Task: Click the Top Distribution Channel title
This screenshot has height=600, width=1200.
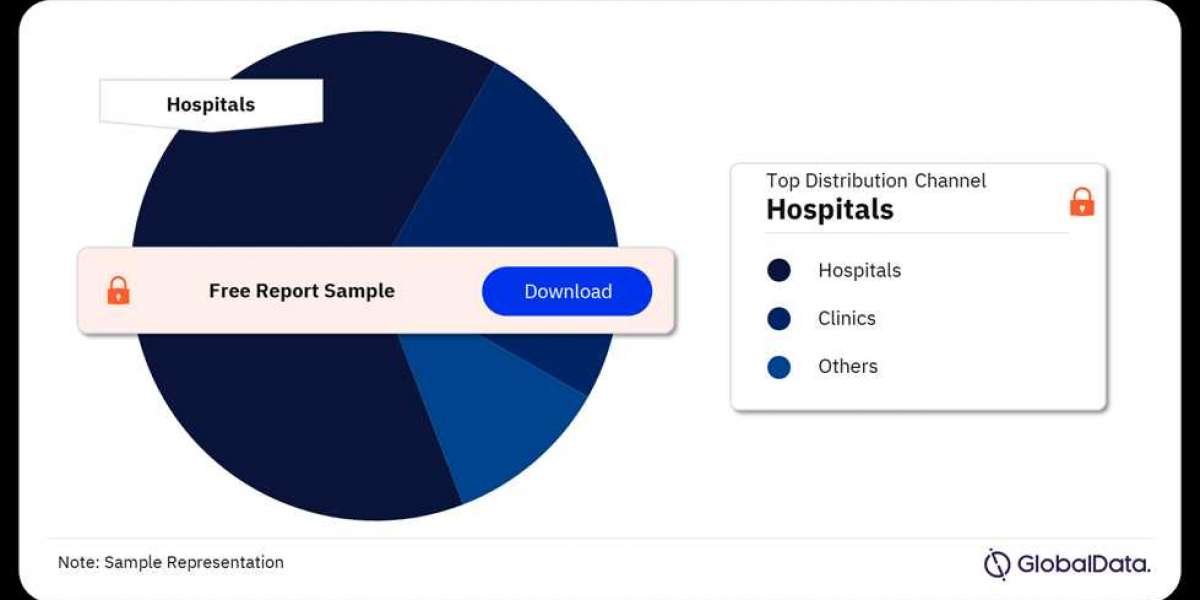Action: point(876,181)
